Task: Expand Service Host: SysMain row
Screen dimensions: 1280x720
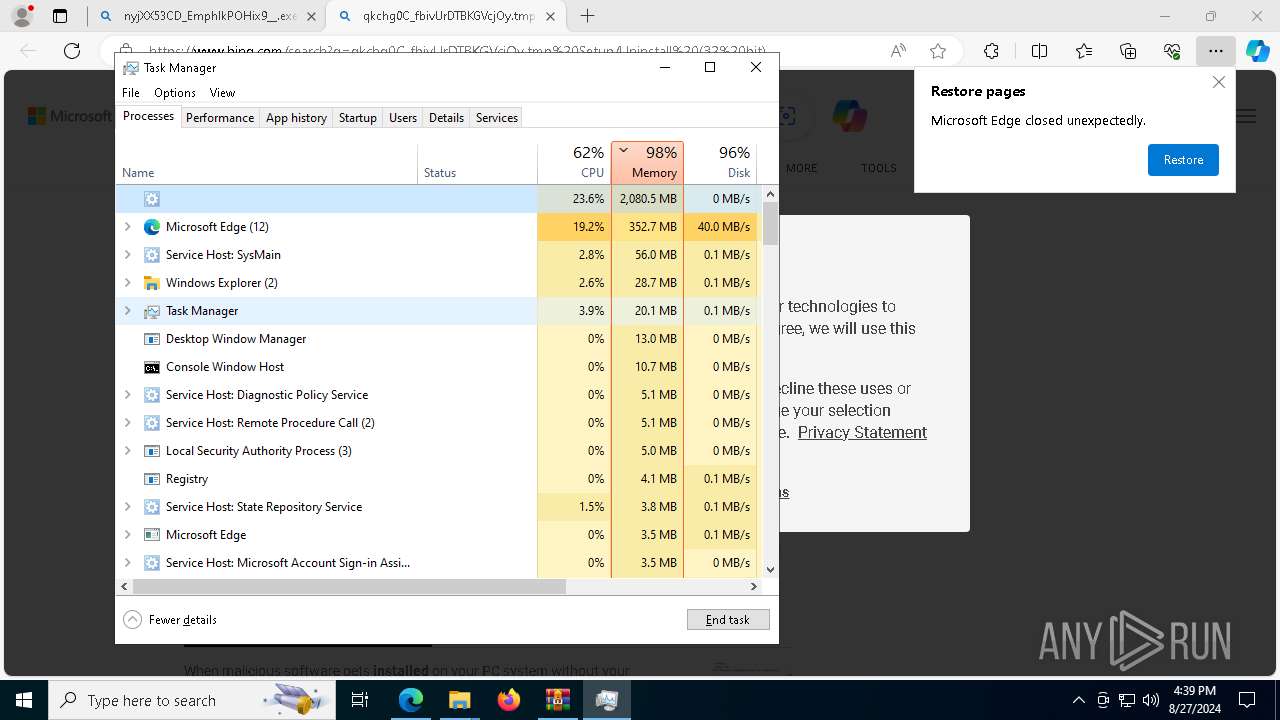Action: (127, 255)
